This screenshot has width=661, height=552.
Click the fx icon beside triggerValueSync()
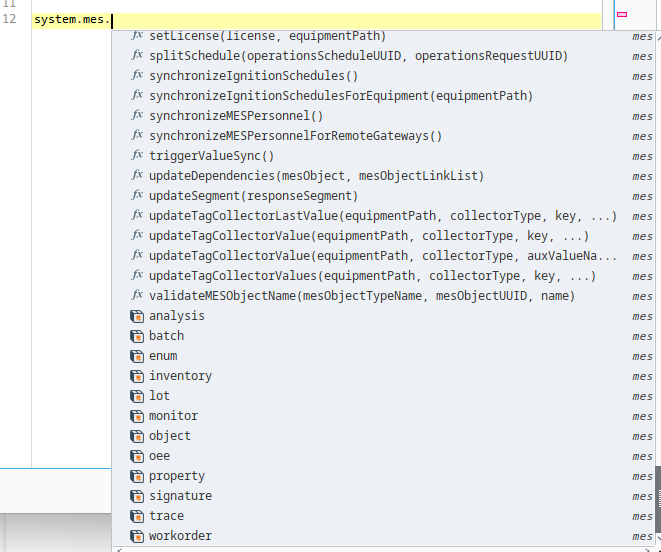[137, 156]
